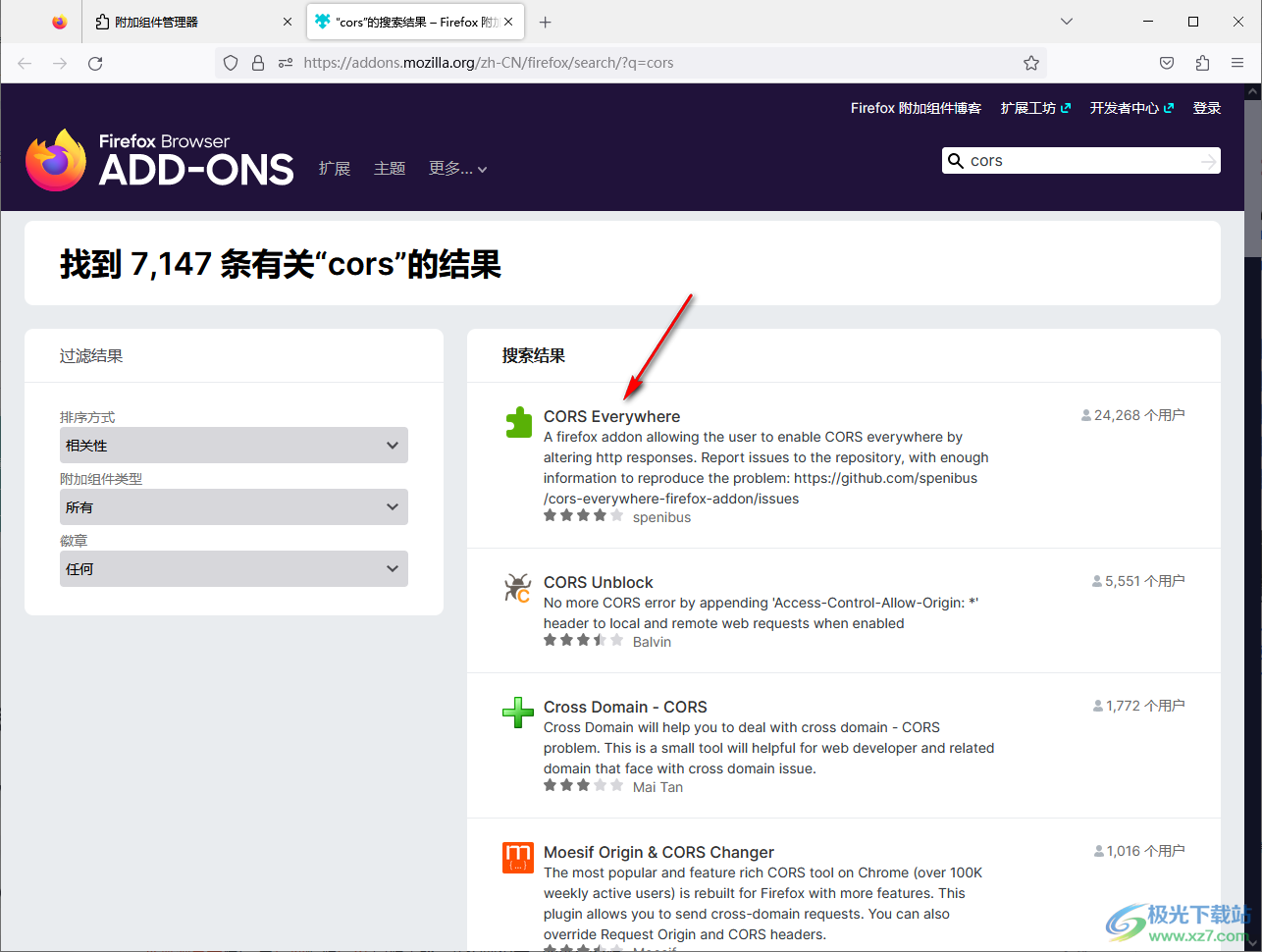The width and height of the screenshot is (1262, 952).
Task: Open the Cross Domain - CORS result
Action: [x=625, y=708]
